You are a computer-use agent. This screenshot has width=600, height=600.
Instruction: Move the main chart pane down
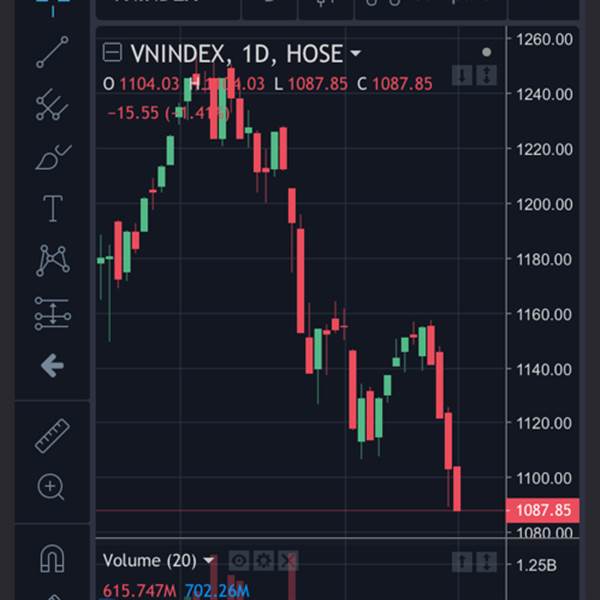(462, 75)
